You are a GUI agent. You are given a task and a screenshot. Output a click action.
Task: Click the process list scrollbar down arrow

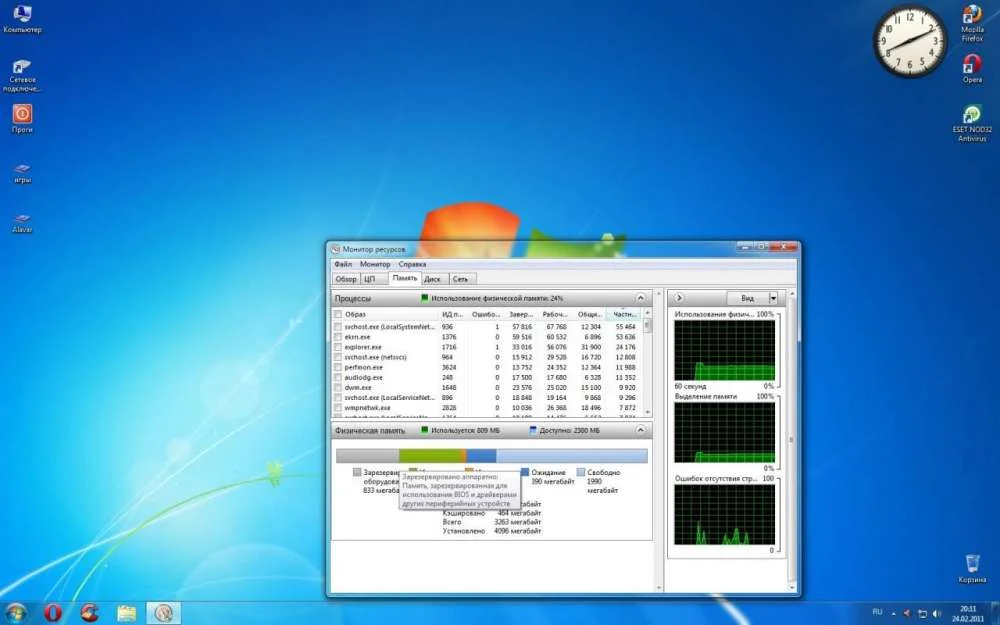[x=647, y=413]
